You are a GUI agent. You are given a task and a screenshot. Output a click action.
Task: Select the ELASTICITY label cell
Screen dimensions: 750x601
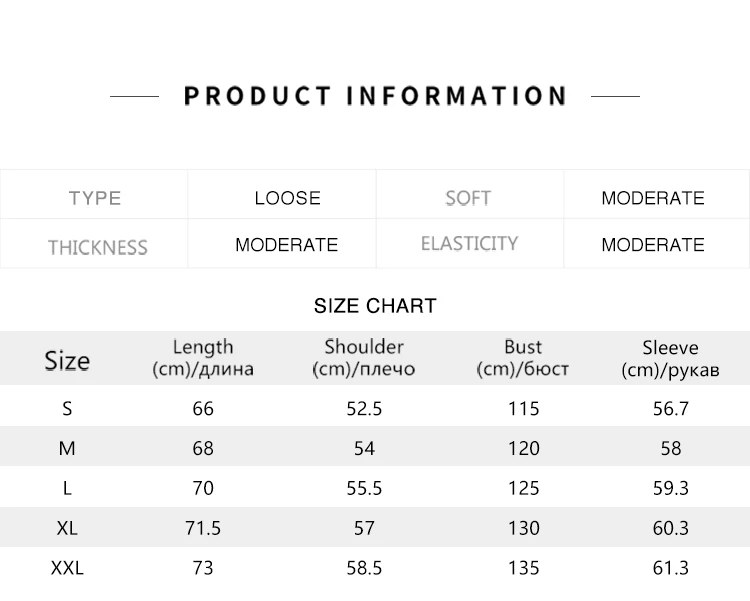point(470,244)
